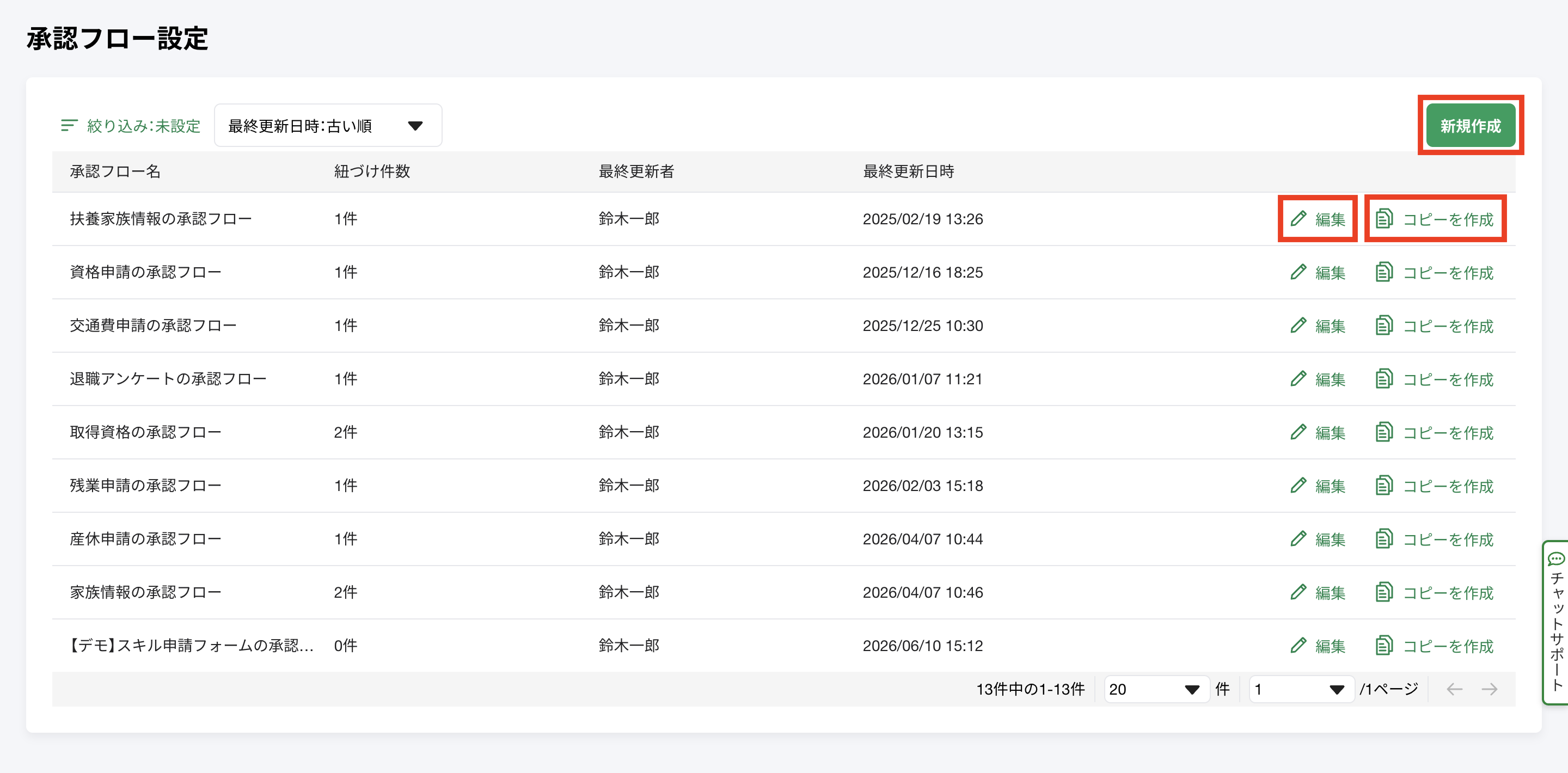This screenshot has height=773, width=1568.
Task: Select the 交通費申請の承認フロー name cell
Action: tap(153, 326)
